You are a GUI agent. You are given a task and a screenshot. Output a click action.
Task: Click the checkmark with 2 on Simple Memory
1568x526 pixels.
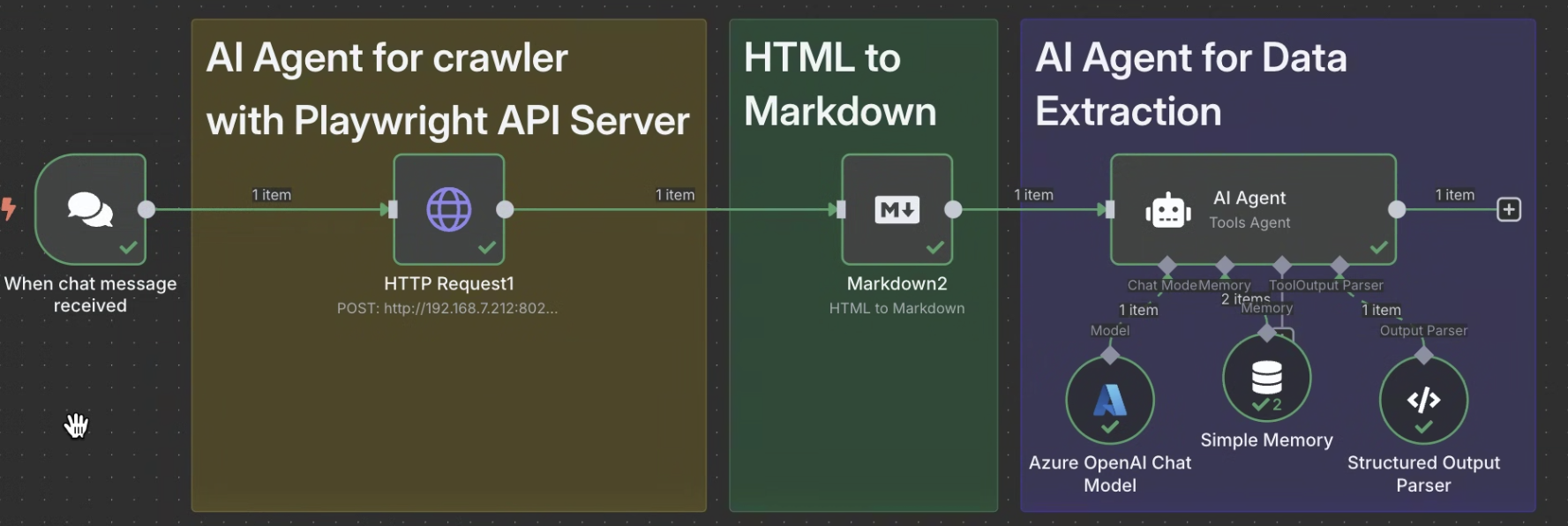coord(1267,405)
